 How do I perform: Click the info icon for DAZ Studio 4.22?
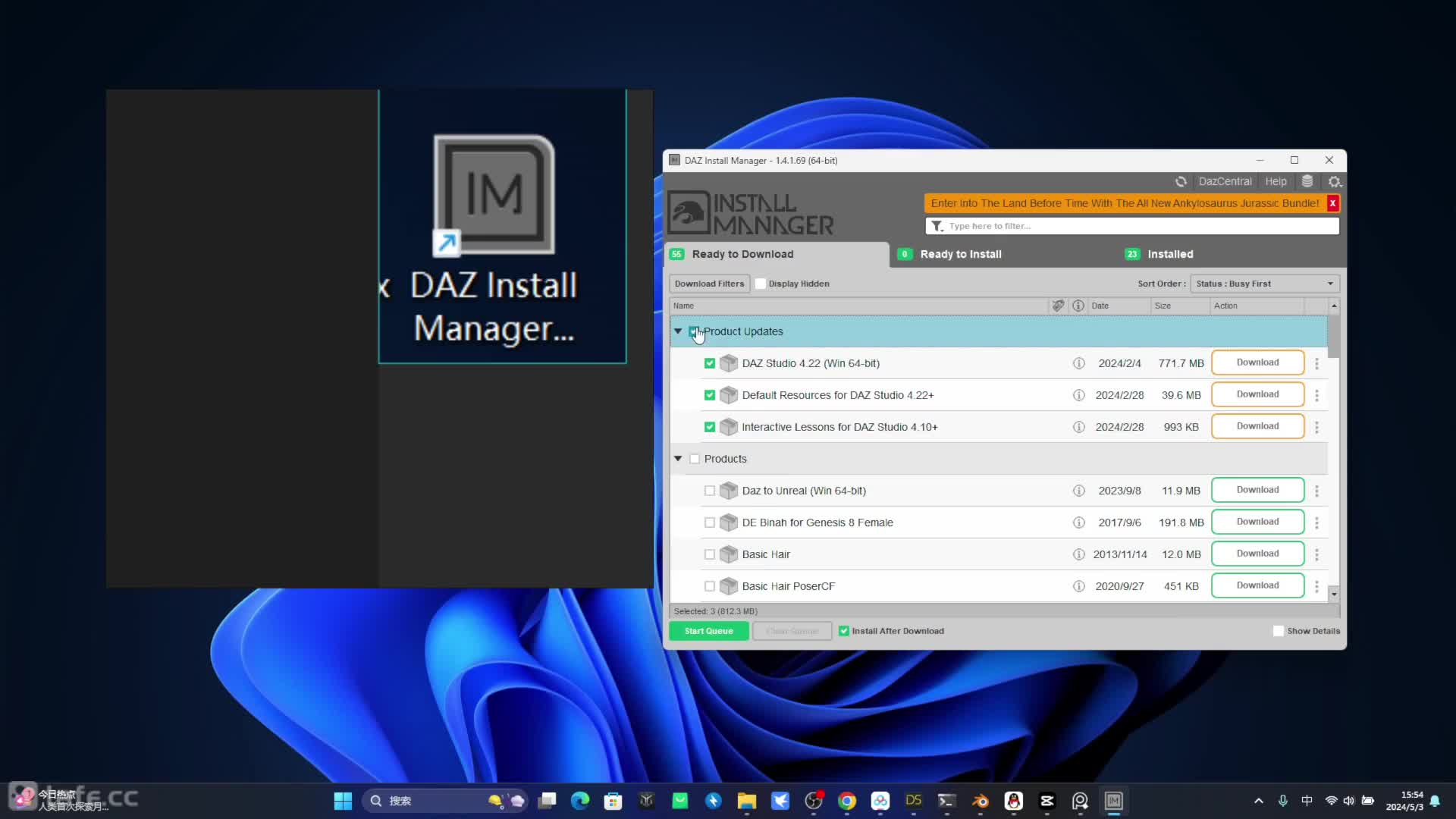(1079, 362)
